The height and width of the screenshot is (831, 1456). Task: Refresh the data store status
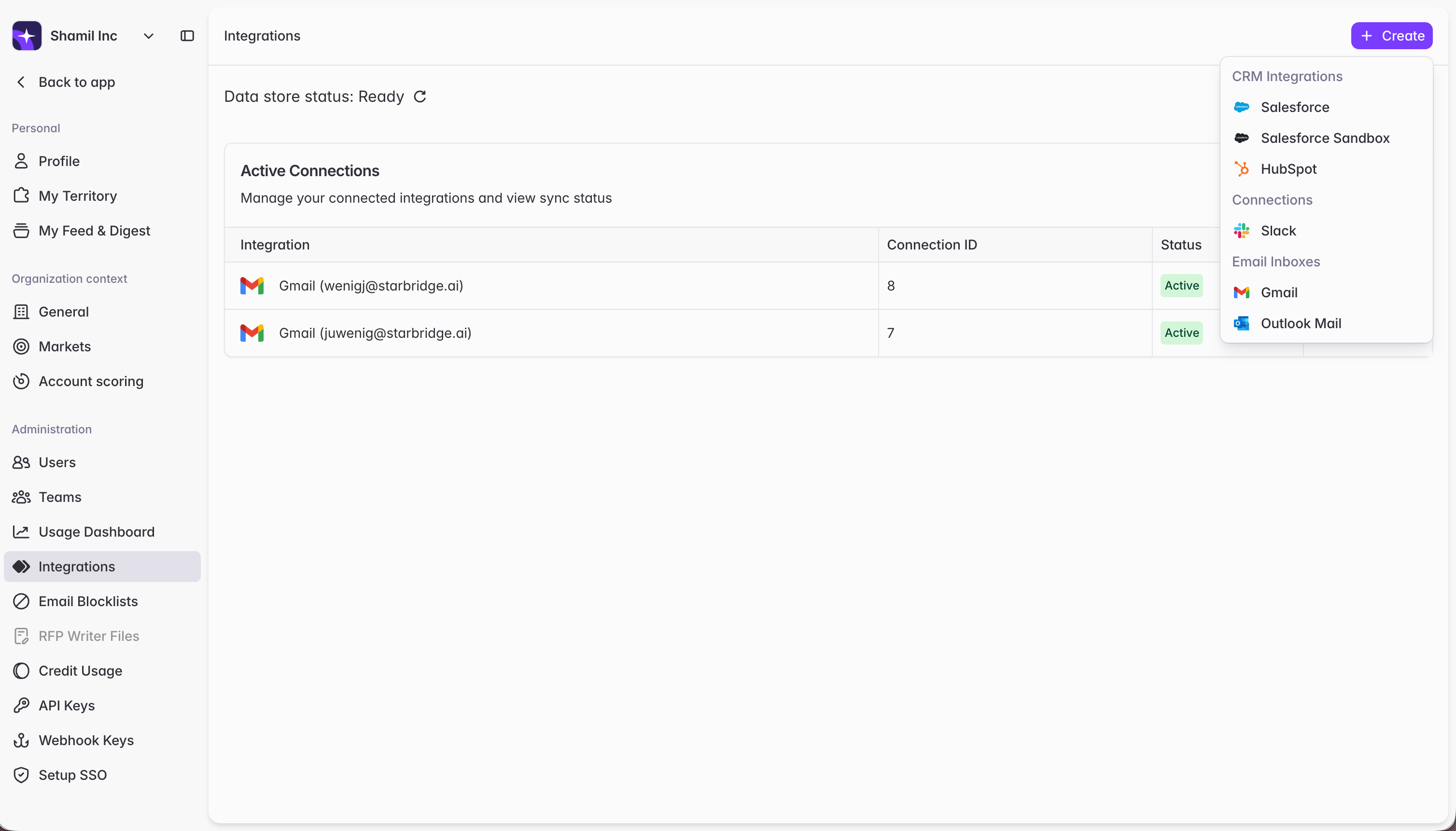pyautogui.click(x=420, y=97)
